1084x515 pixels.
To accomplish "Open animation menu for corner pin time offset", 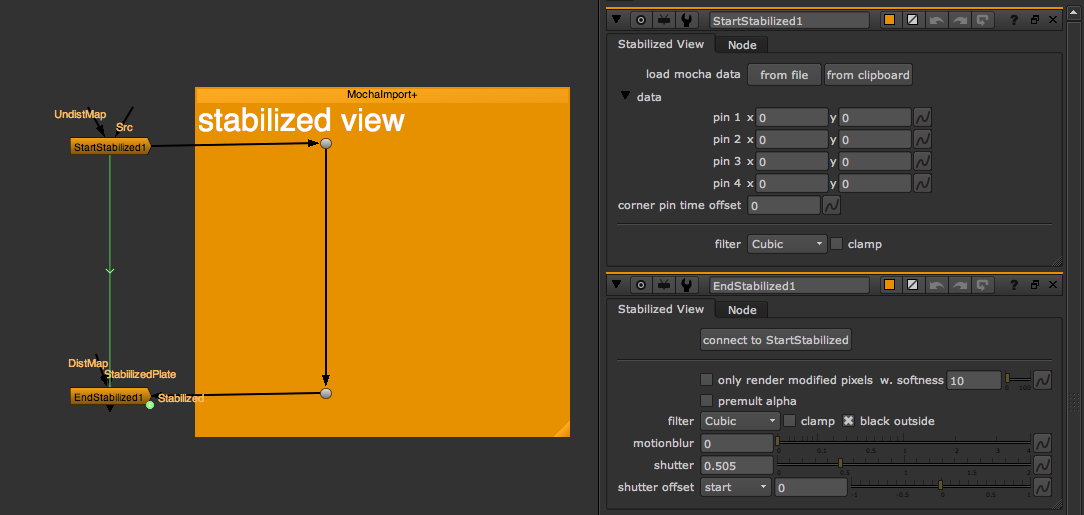I will [832, 205].
